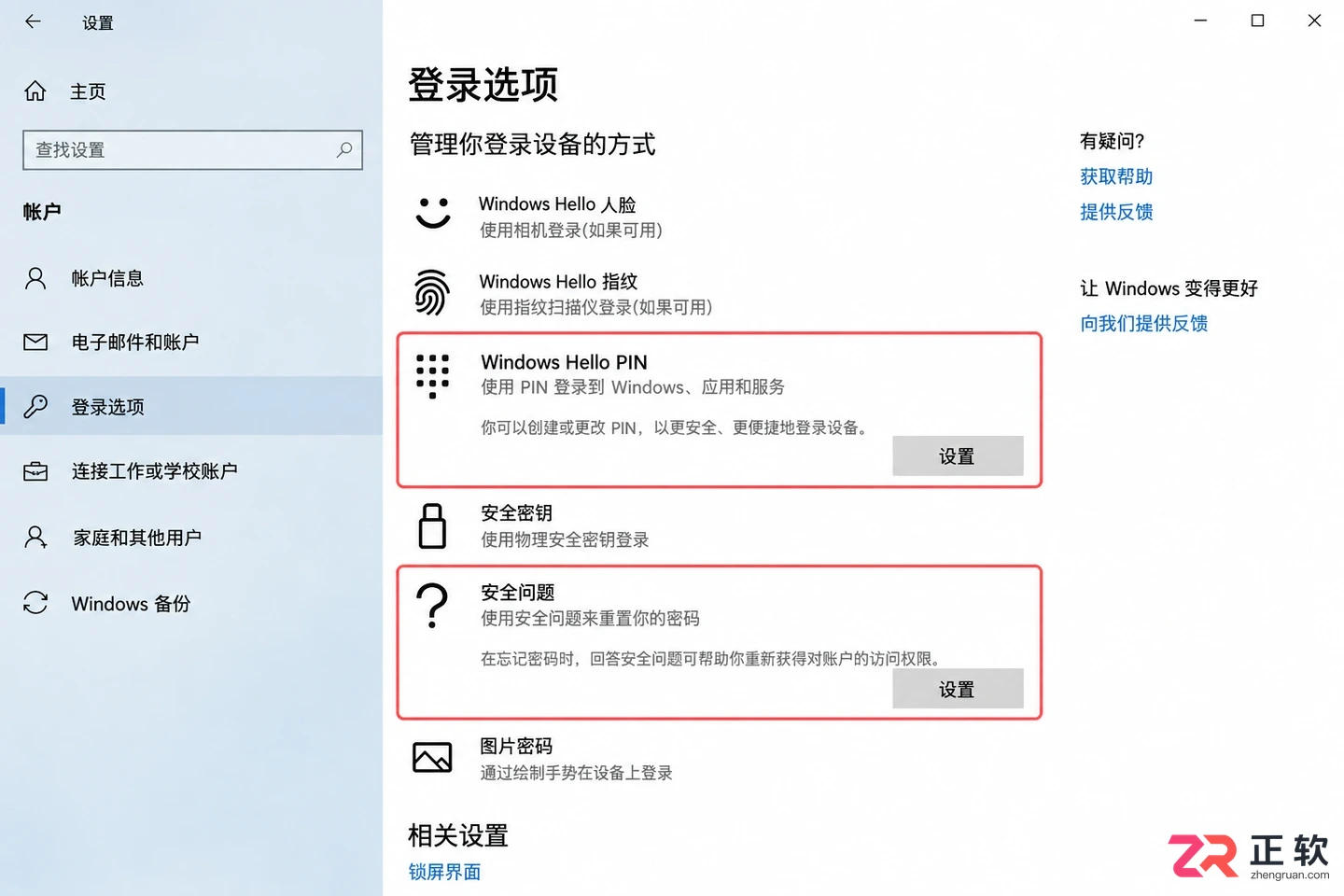
Task: Click the person icon for 帐户信息
Action: [x=35, y=278]
